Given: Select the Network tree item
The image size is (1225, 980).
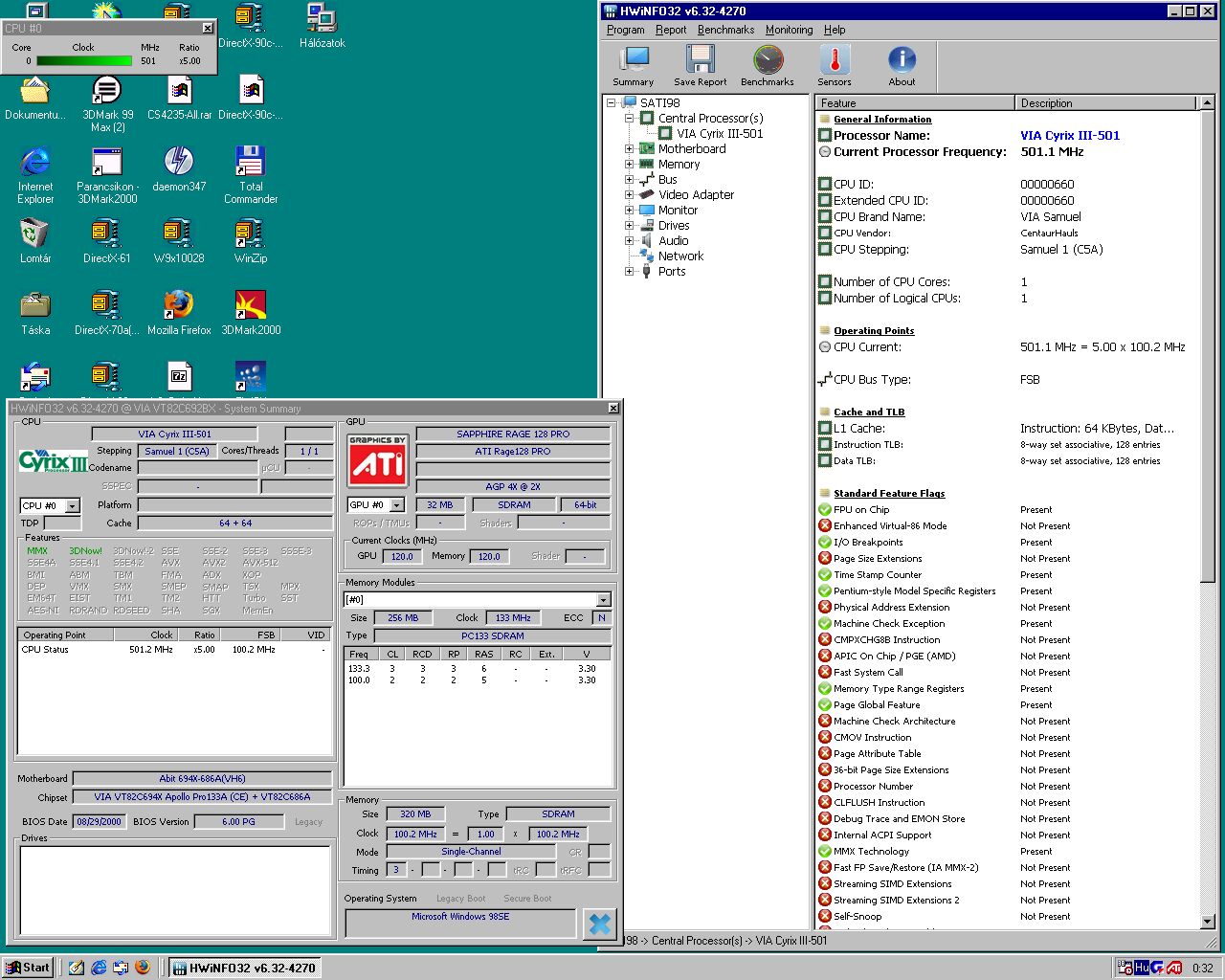Looking at the screenshot, I should tap(680, 256).
